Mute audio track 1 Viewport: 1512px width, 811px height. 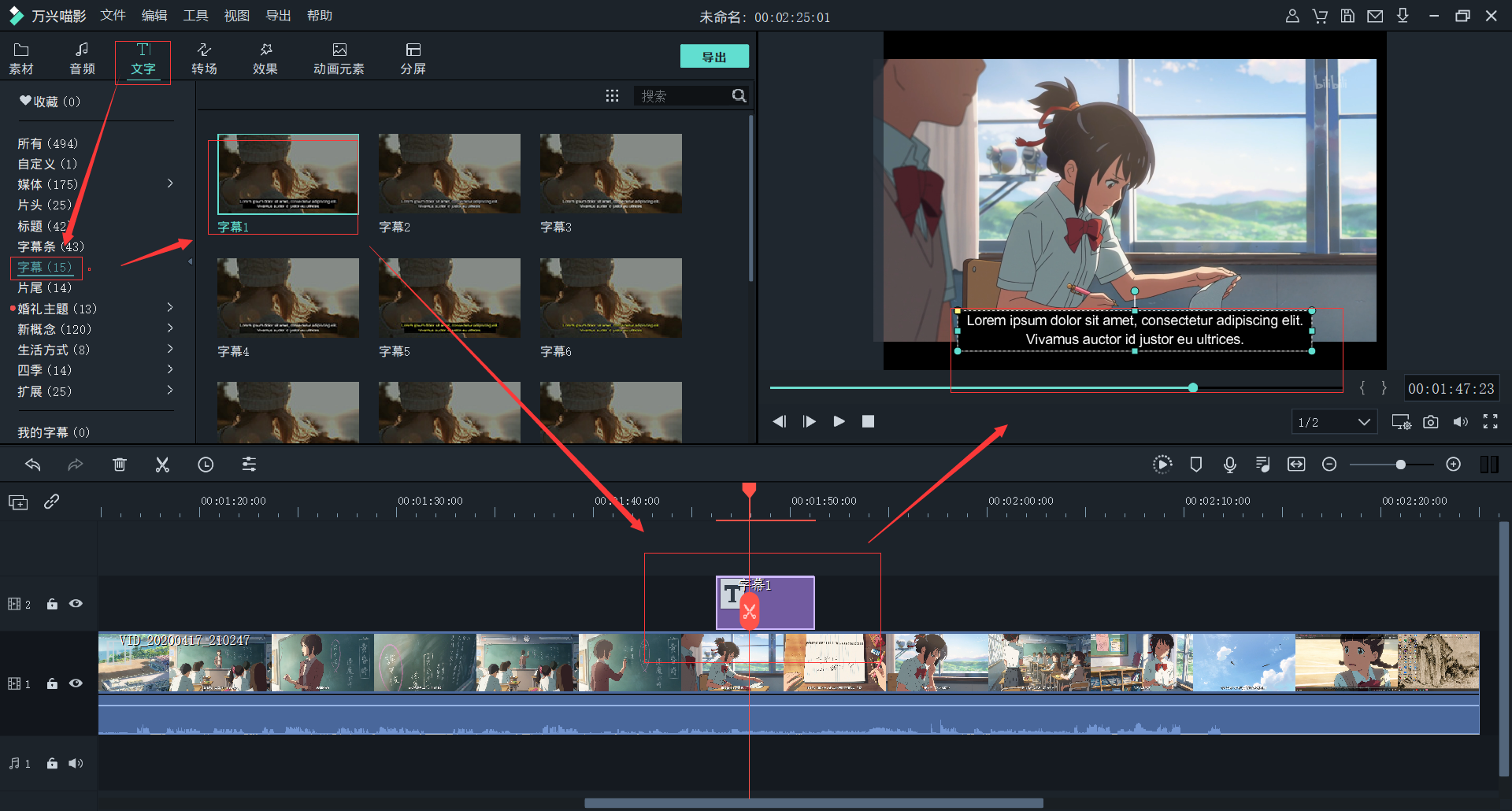[76, 763]
